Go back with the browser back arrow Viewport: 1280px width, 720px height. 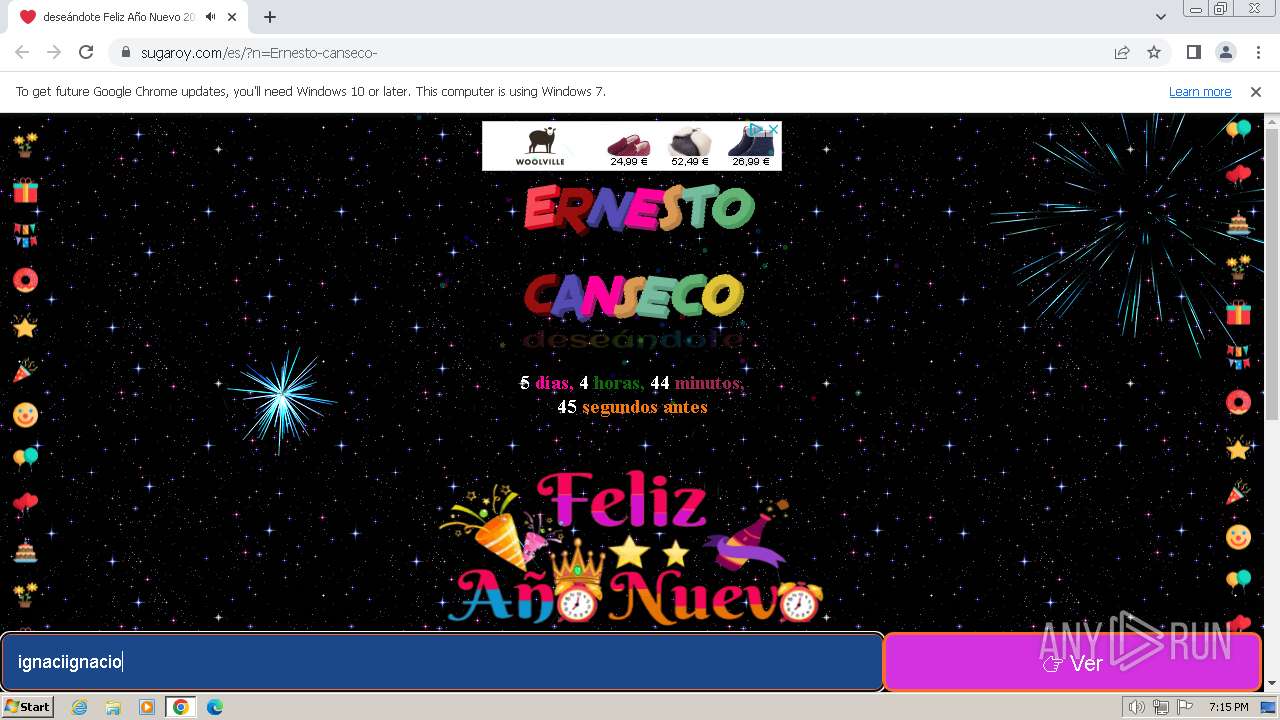pos(22,52)
